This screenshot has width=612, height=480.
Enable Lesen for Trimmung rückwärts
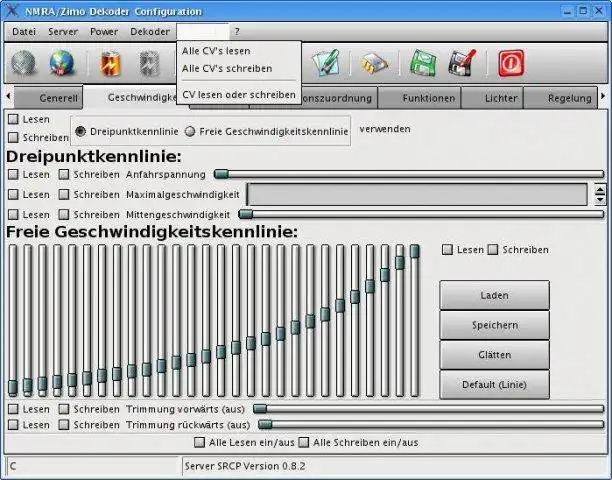tap(13, 425)
